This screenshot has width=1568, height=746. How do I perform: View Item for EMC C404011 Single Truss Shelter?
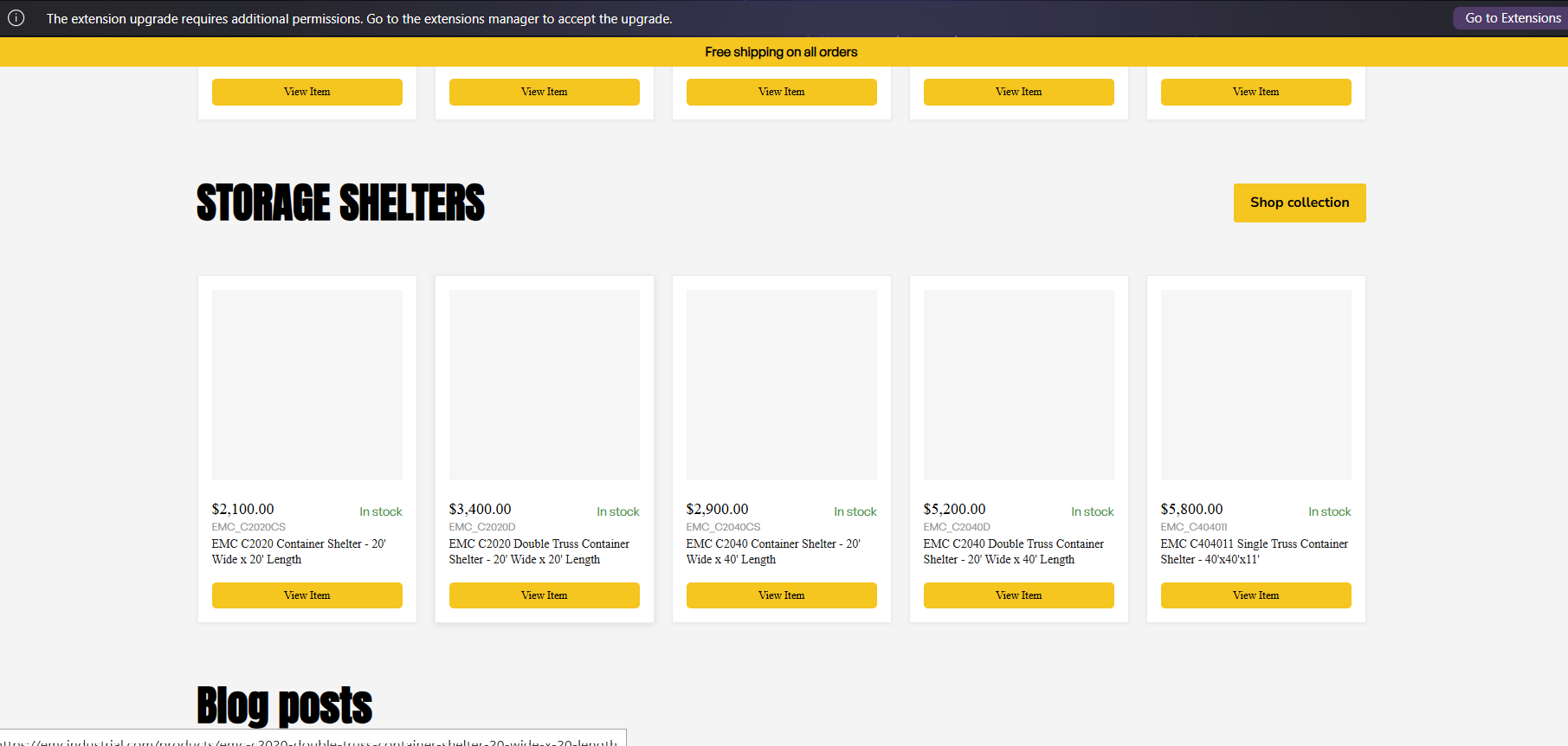click(1256, 595)
